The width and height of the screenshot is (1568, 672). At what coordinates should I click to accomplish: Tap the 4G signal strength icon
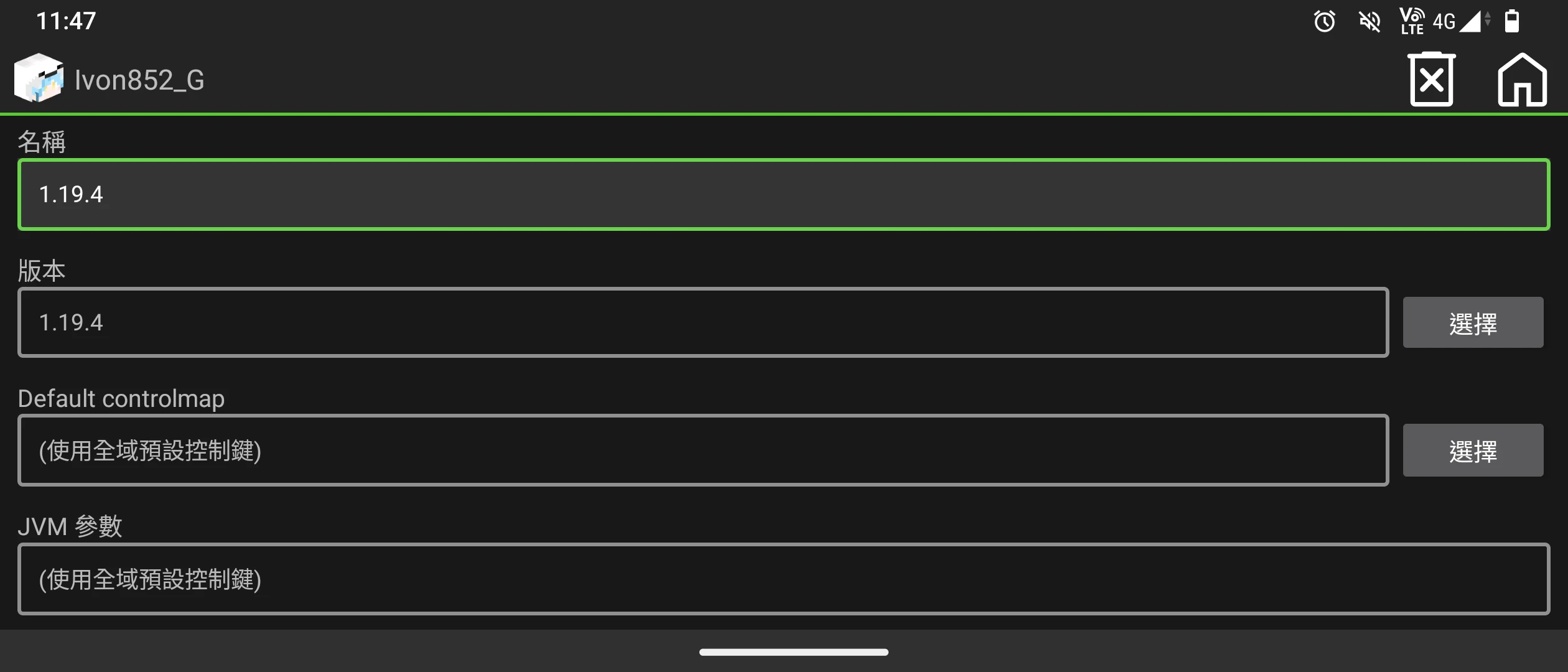click(1459, 21)
